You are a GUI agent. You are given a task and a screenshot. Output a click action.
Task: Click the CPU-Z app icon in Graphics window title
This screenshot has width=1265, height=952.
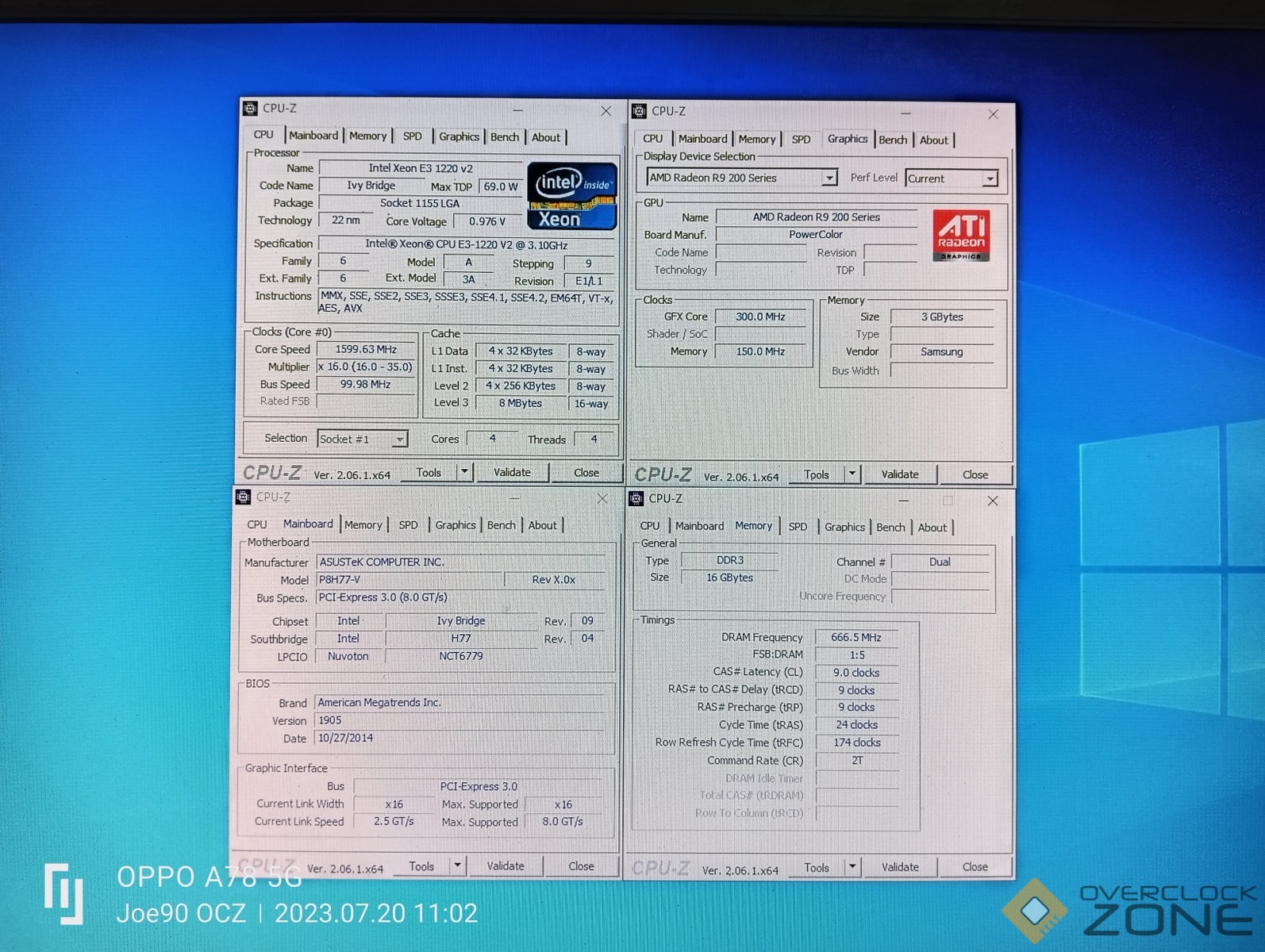click(x=639, y=111)
